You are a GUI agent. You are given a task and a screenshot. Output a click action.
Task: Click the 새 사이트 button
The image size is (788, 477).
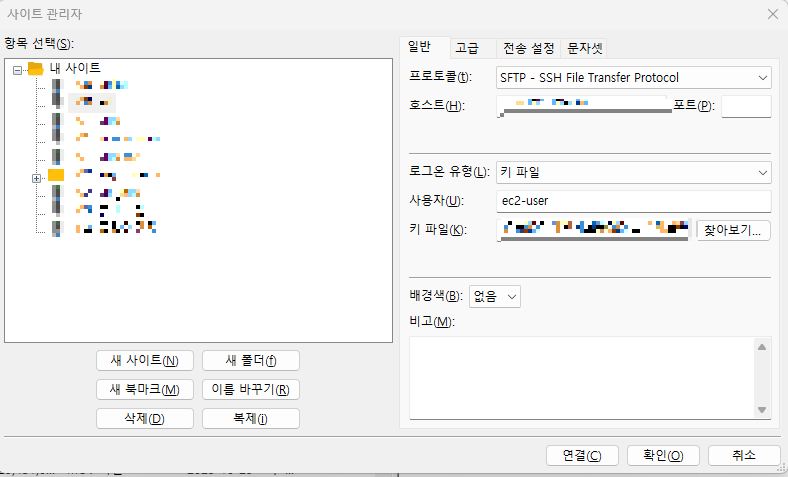[x=145, y=360]
